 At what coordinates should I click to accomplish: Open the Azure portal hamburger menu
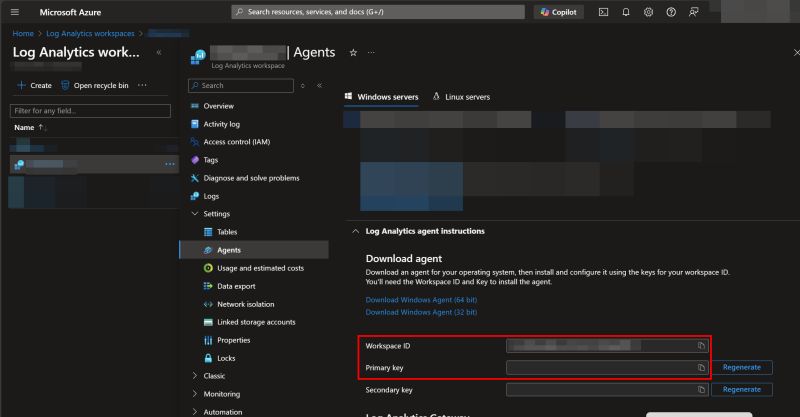(15, 12)
